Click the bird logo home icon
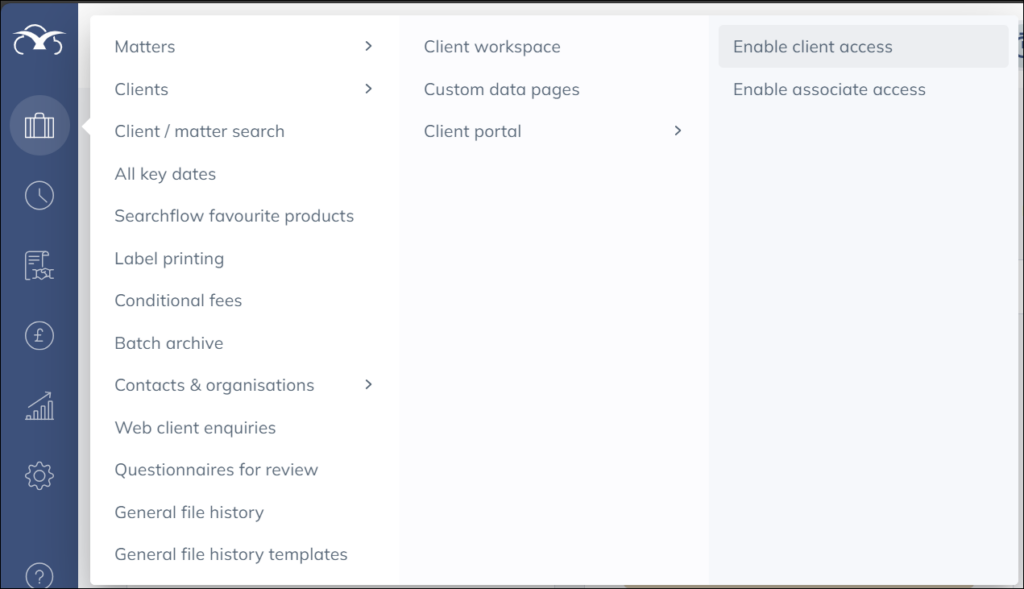 tap(39, 43)
